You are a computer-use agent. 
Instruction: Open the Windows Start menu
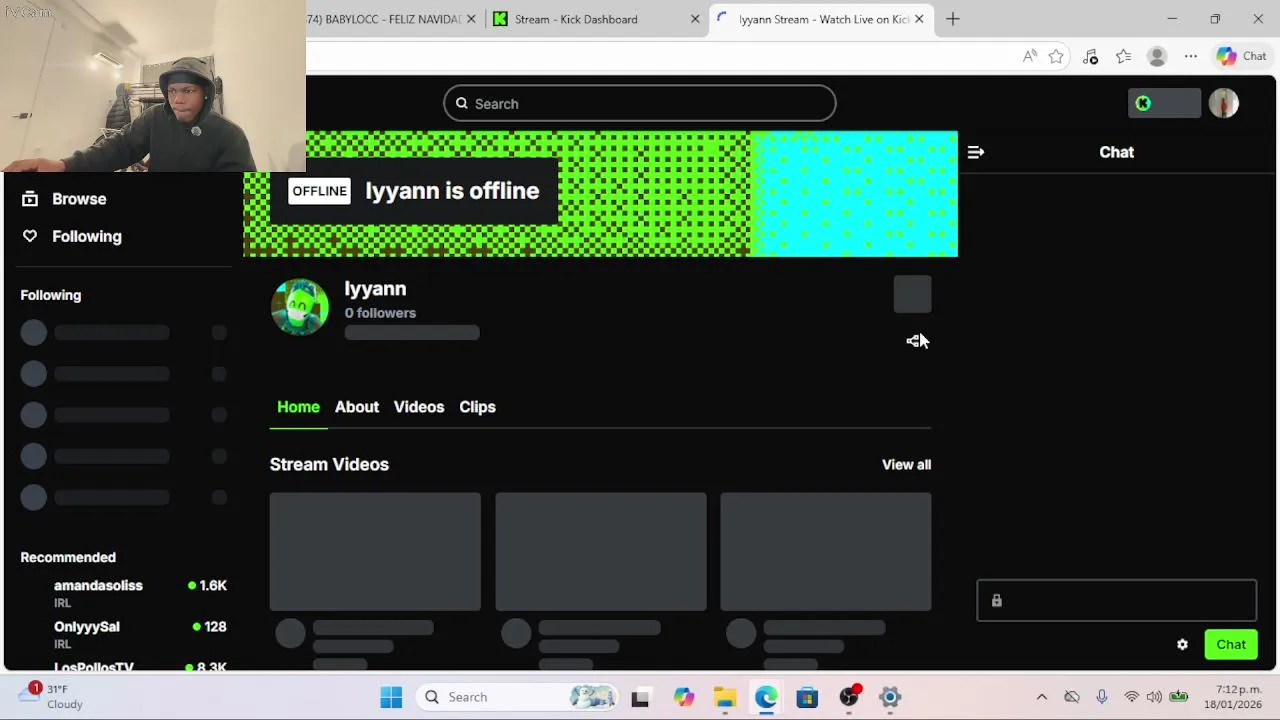[391, 697]
